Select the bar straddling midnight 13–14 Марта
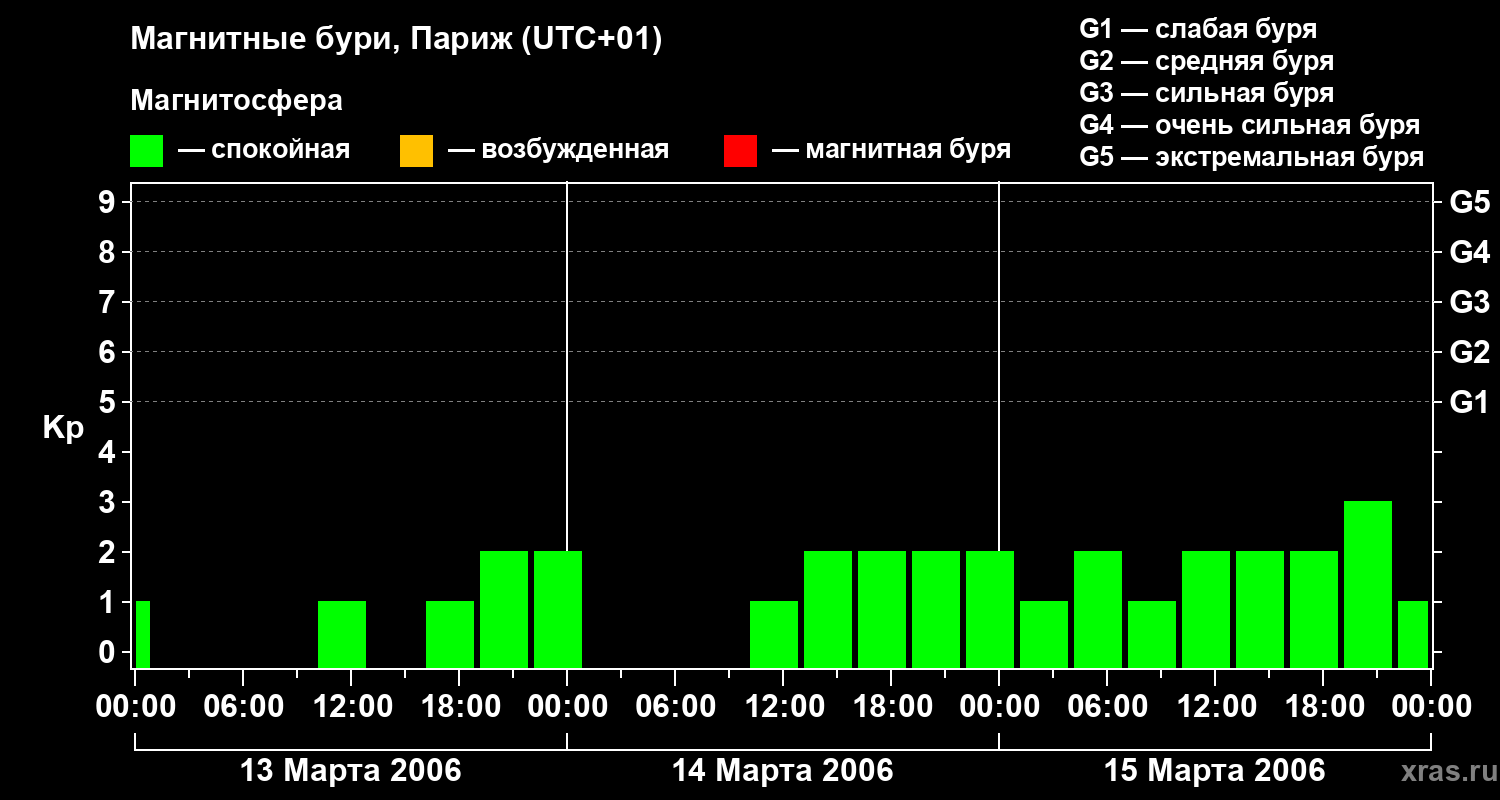The width and height of the screenshot is (1500, 800). click(x=558, y=609)
